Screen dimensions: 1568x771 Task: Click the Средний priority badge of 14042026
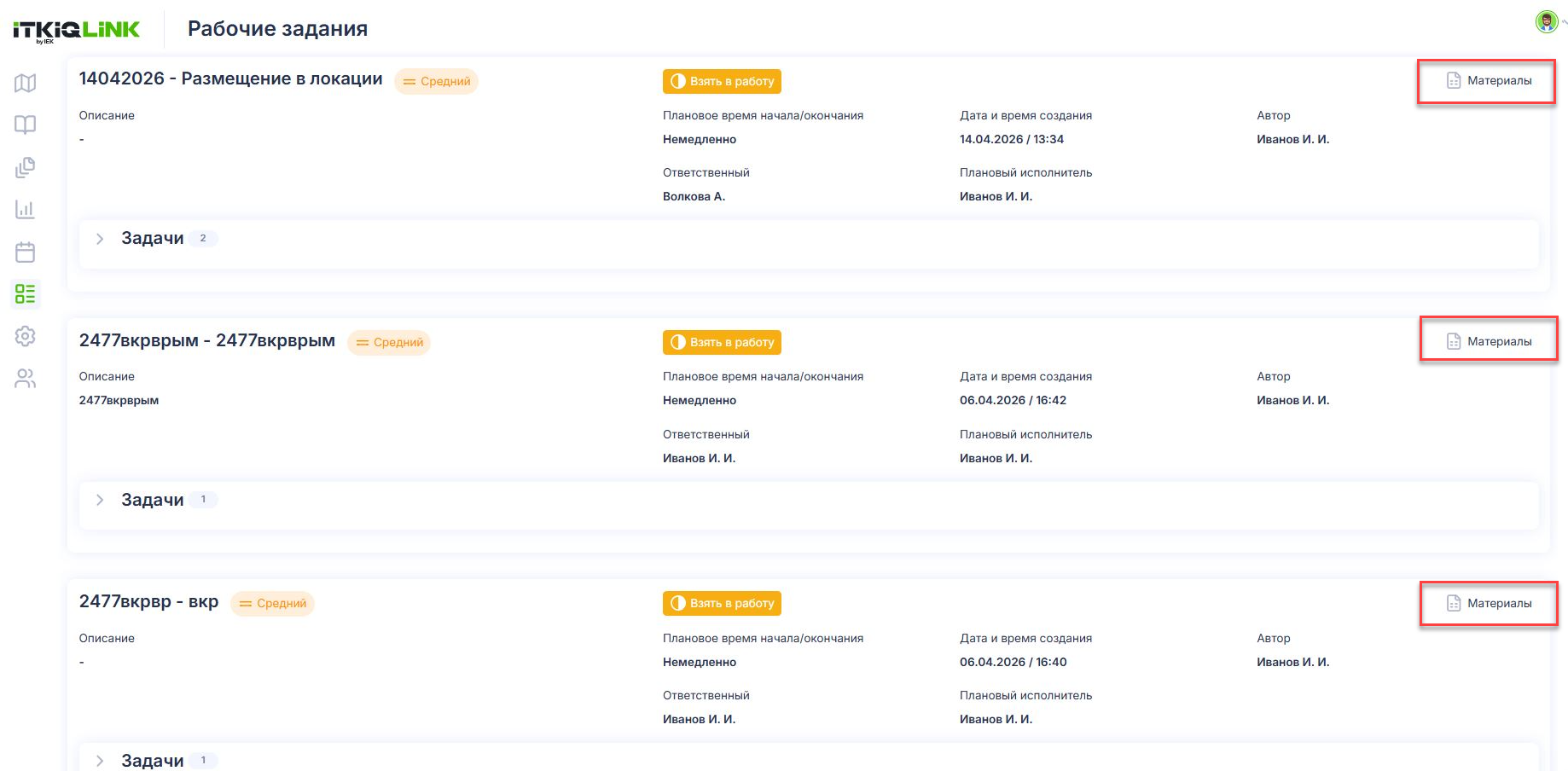[x=436, y=81]
